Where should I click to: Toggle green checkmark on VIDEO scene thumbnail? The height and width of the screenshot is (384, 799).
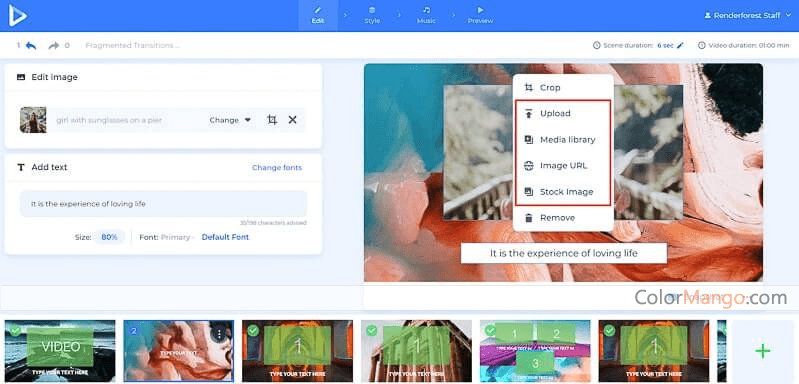click(15, 331)
